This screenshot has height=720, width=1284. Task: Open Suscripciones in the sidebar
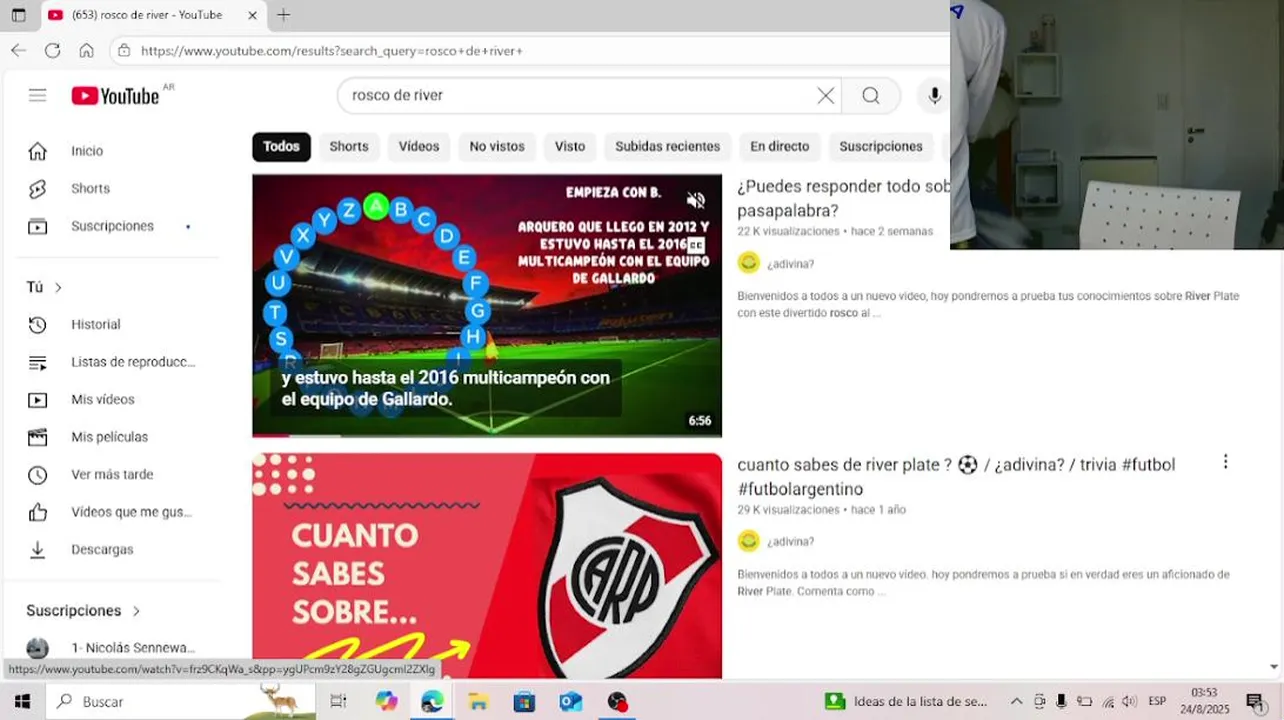point(110,226)
